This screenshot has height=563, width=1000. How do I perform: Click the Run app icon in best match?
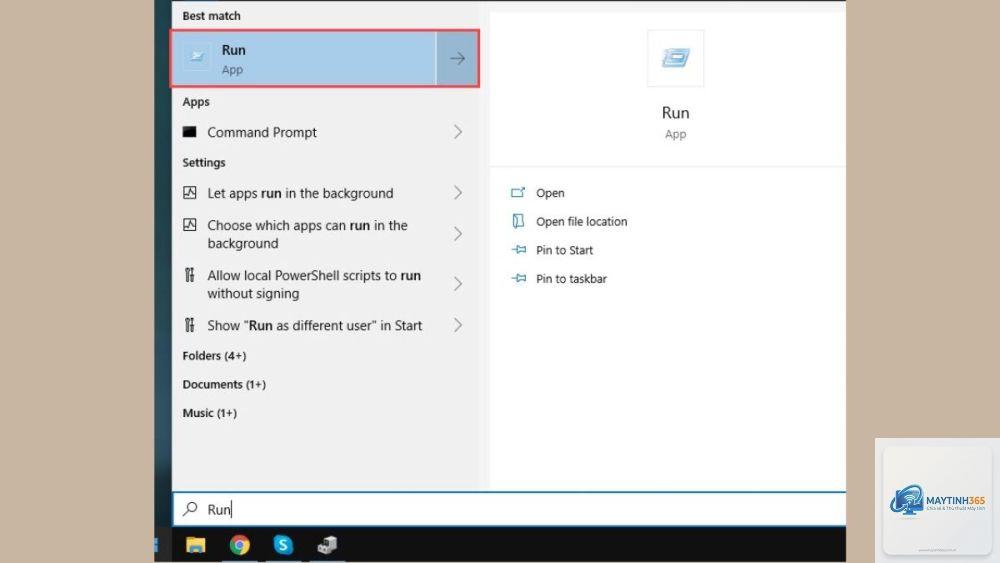pos(197,57)
